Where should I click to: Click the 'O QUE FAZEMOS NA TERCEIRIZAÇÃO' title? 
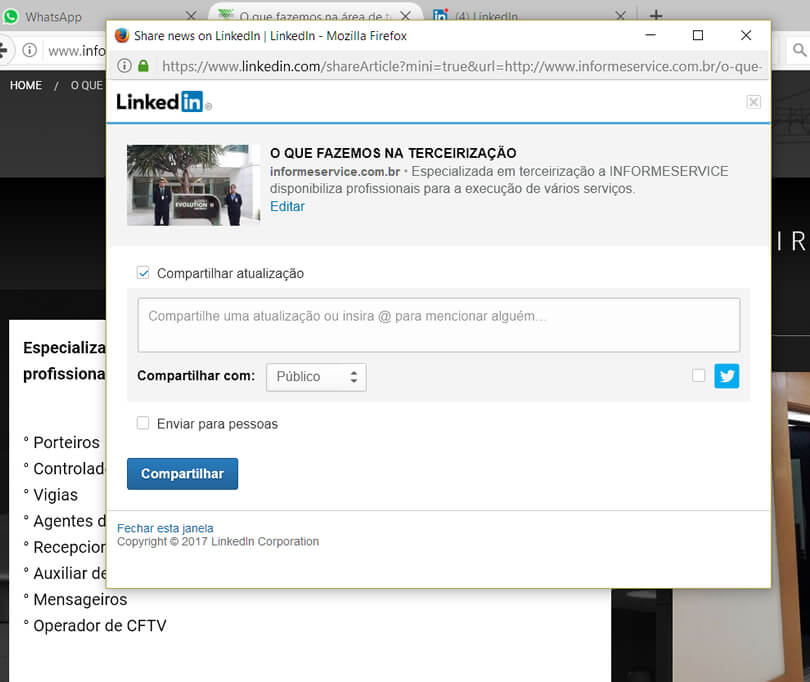393,153
